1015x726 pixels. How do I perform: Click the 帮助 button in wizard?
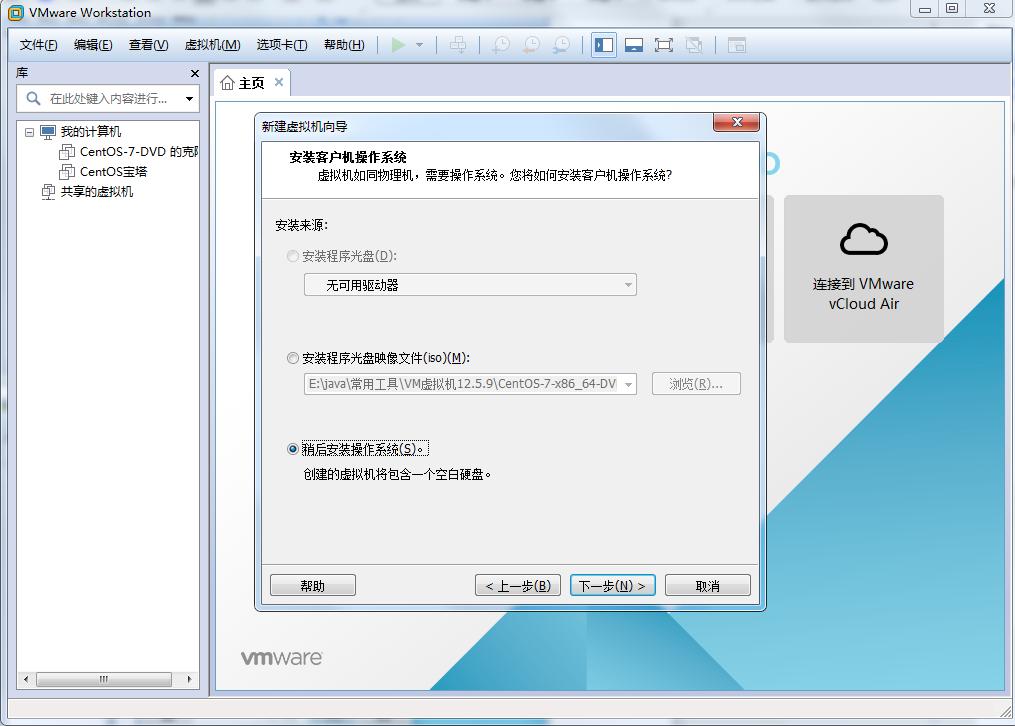coord(313,586)
